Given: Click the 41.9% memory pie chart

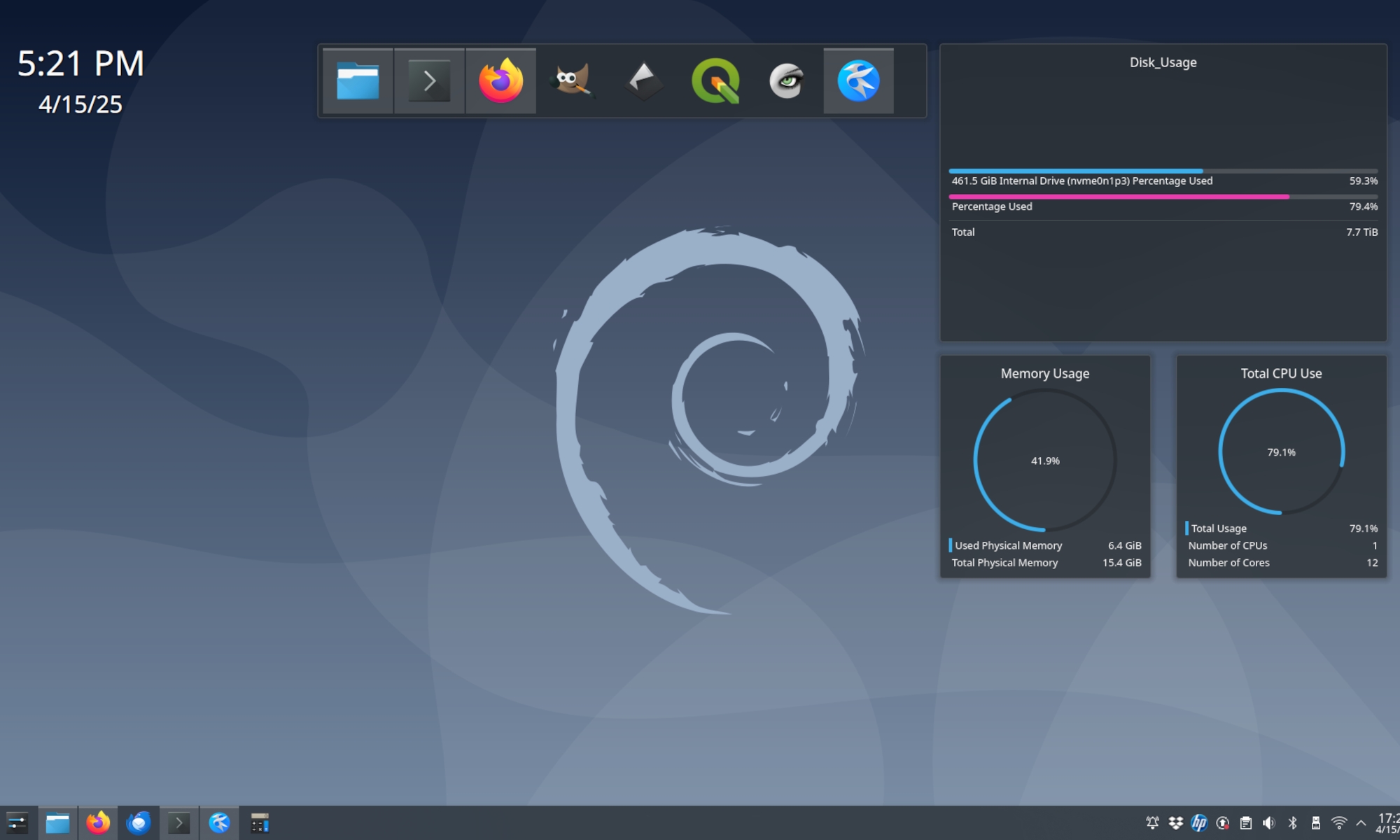Looking at the screenshot, I should 1044,460.
